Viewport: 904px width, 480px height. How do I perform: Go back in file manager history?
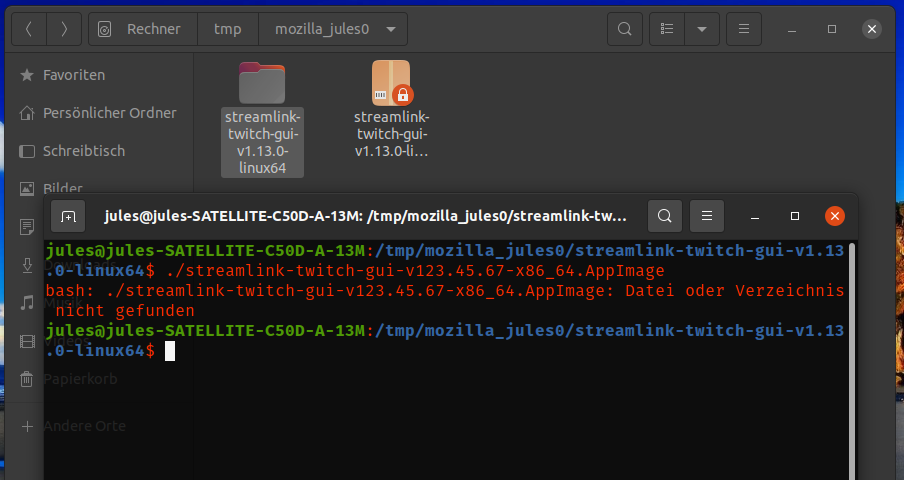(x=29, y=29)
